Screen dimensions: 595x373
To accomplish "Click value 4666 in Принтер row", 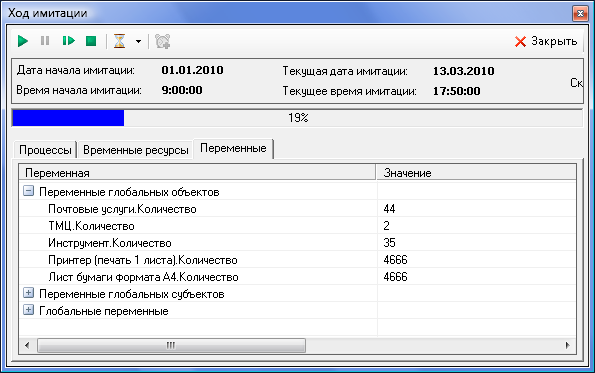I will (395, 260).
